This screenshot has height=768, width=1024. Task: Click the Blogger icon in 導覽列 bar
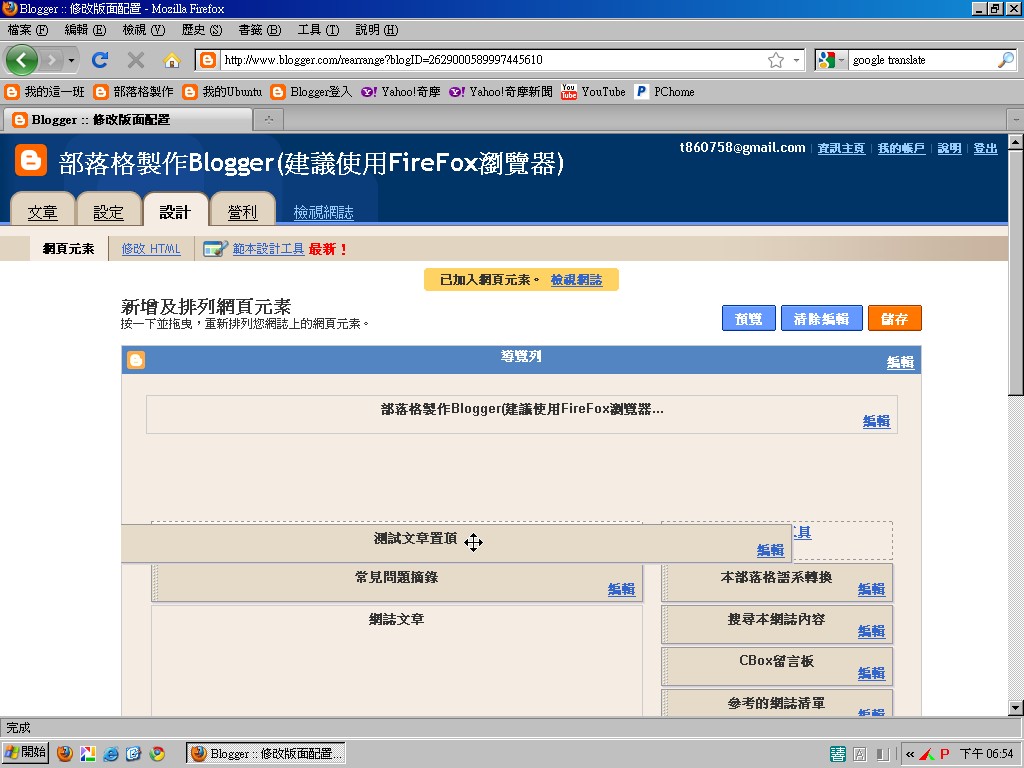(136, 360)
